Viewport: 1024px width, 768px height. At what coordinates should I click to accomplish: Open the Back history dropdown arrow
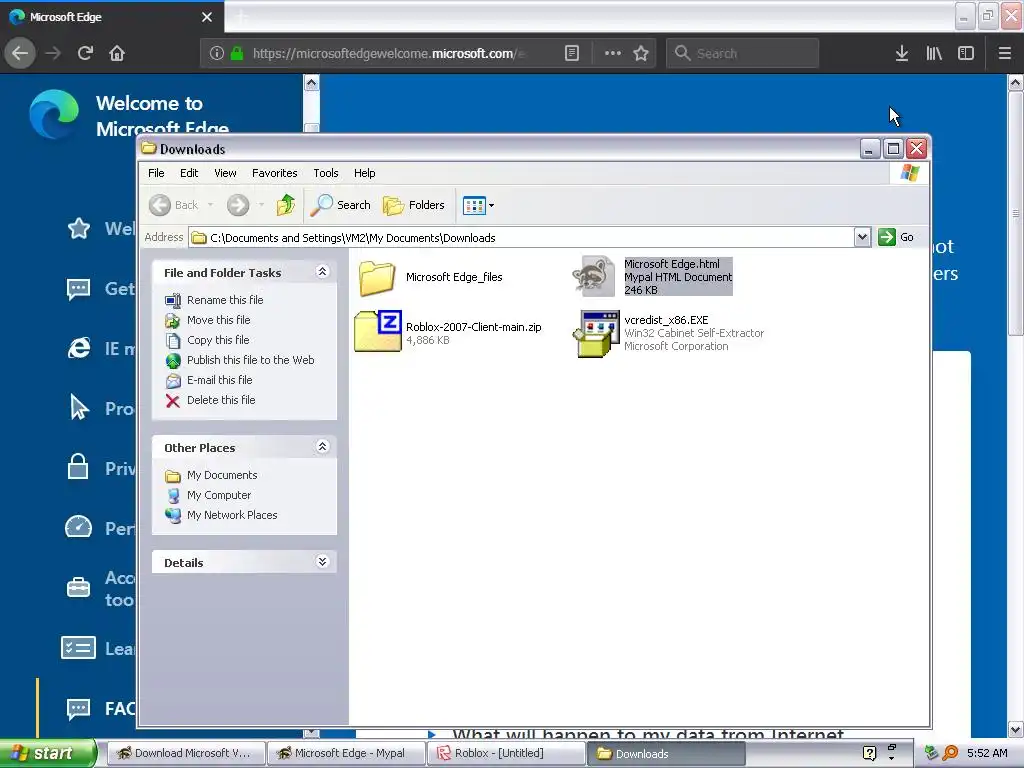(210, 205)
